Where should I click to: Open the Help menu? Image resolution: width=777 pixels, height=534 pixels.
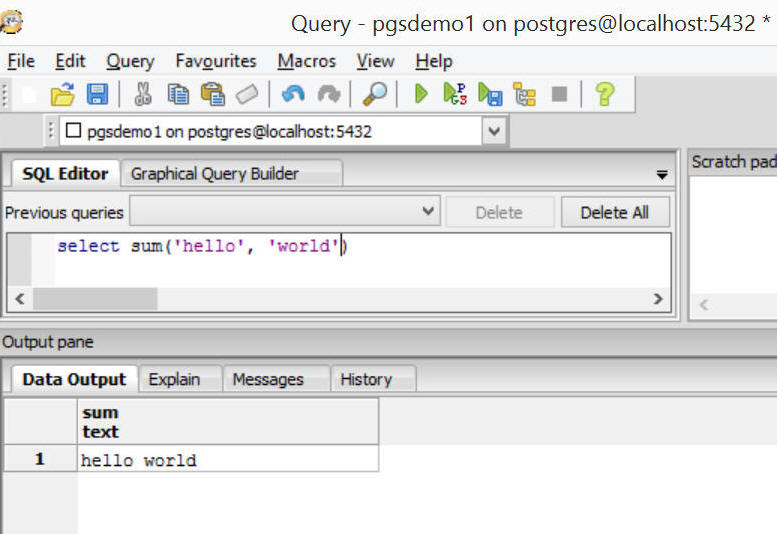(434, 61)
